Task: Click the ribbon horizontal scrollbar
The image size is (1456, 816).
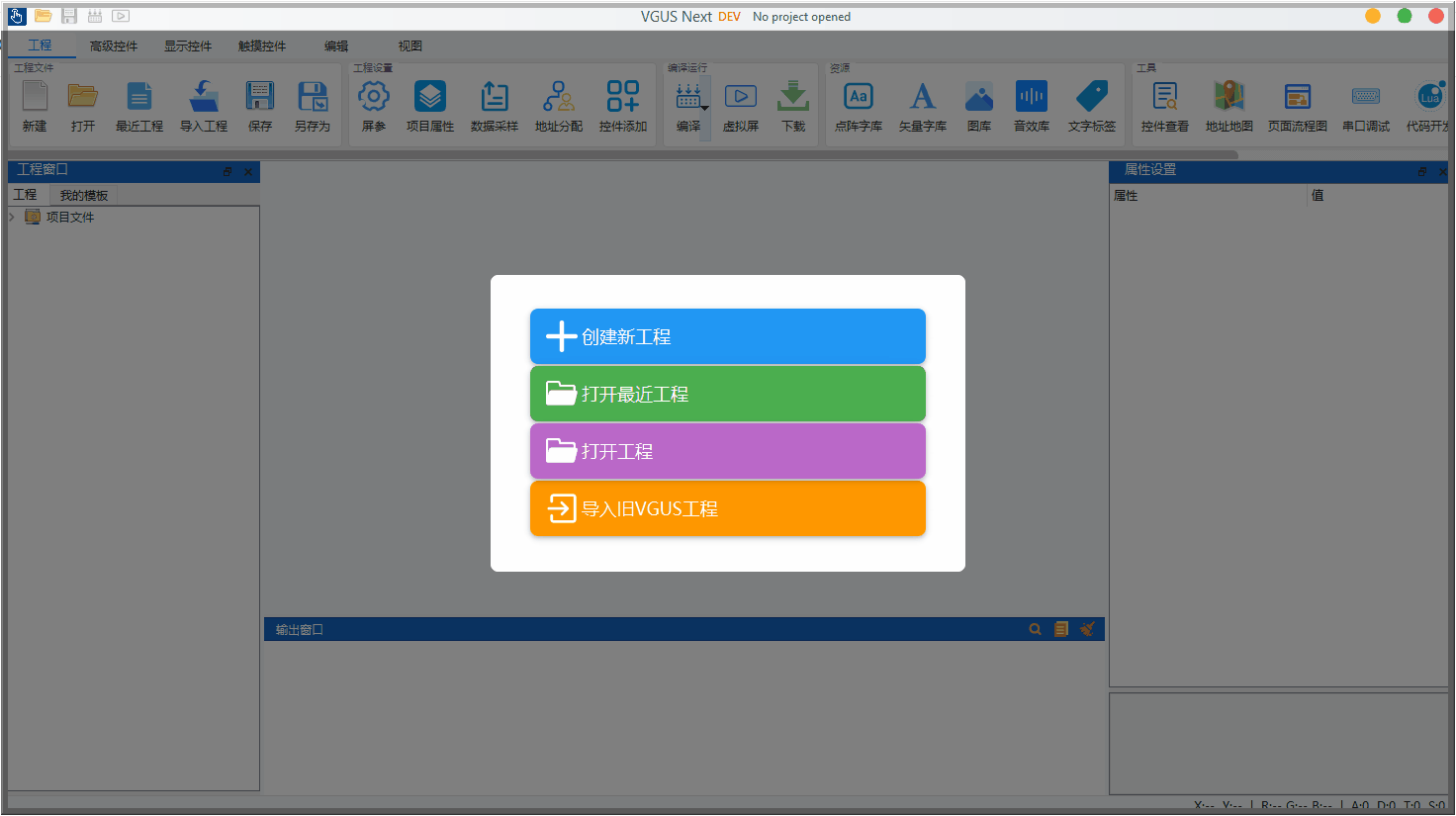Action: (623, 154)
